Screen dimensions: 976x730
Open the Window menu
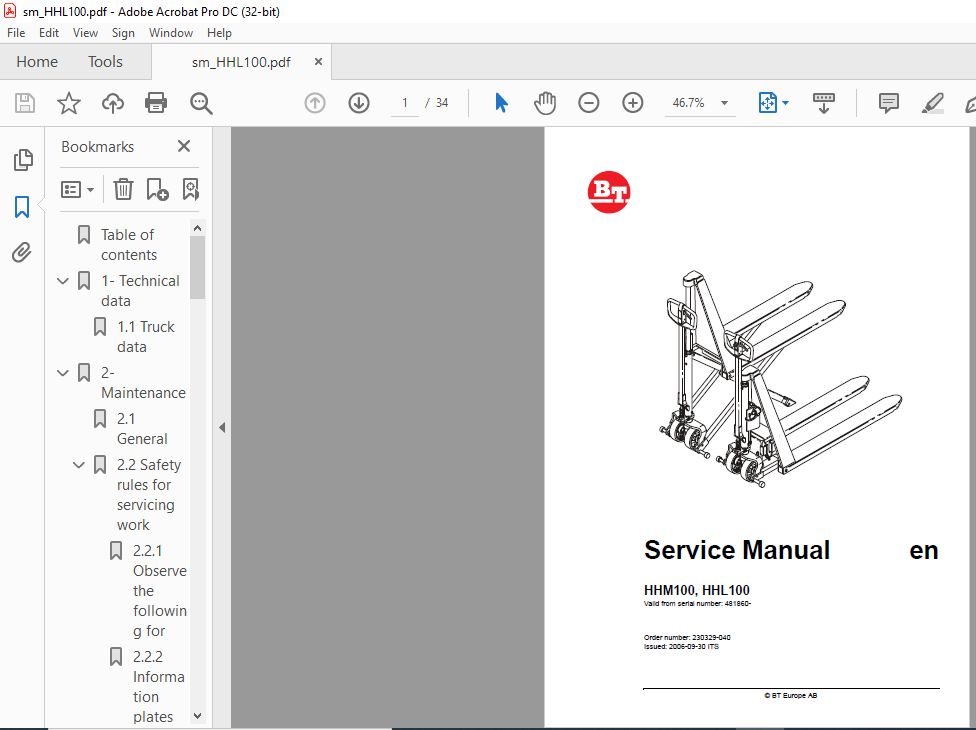pos(171,33)
